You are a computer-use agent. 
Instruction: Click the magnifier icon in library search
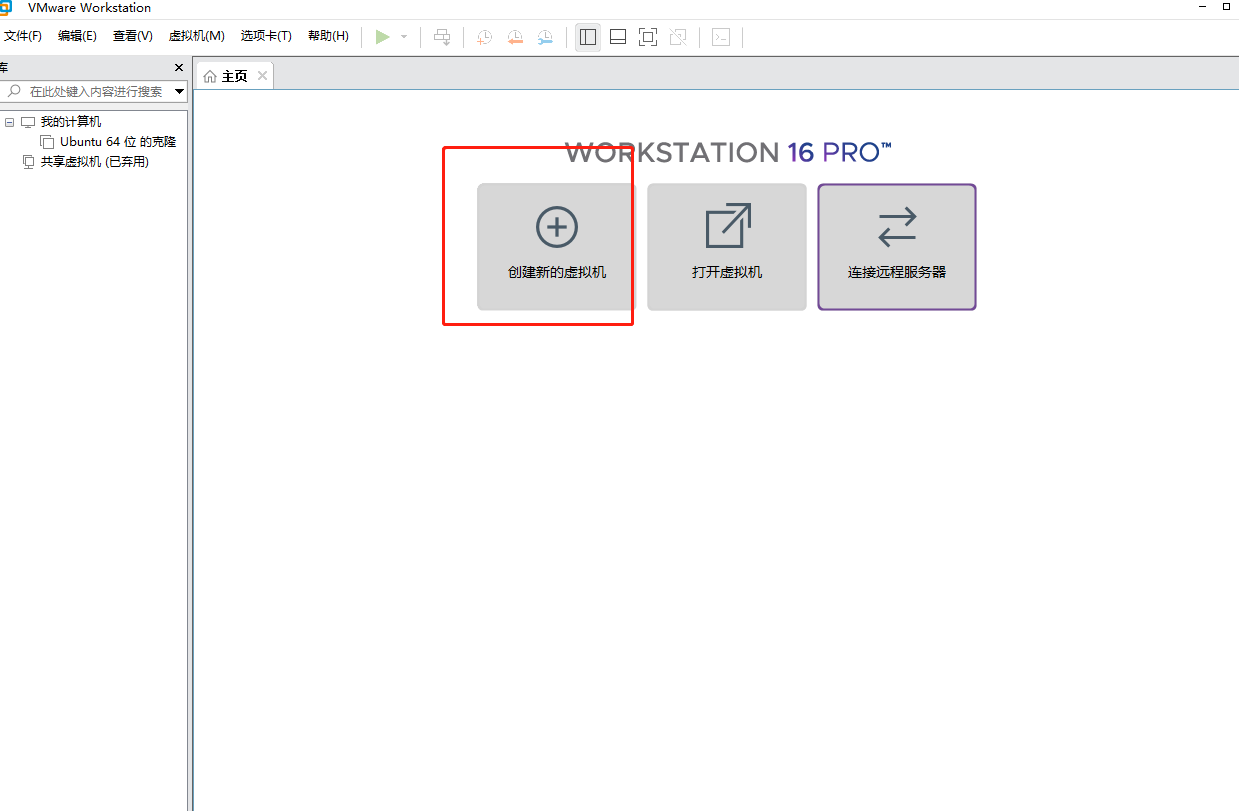coord(14,91)
